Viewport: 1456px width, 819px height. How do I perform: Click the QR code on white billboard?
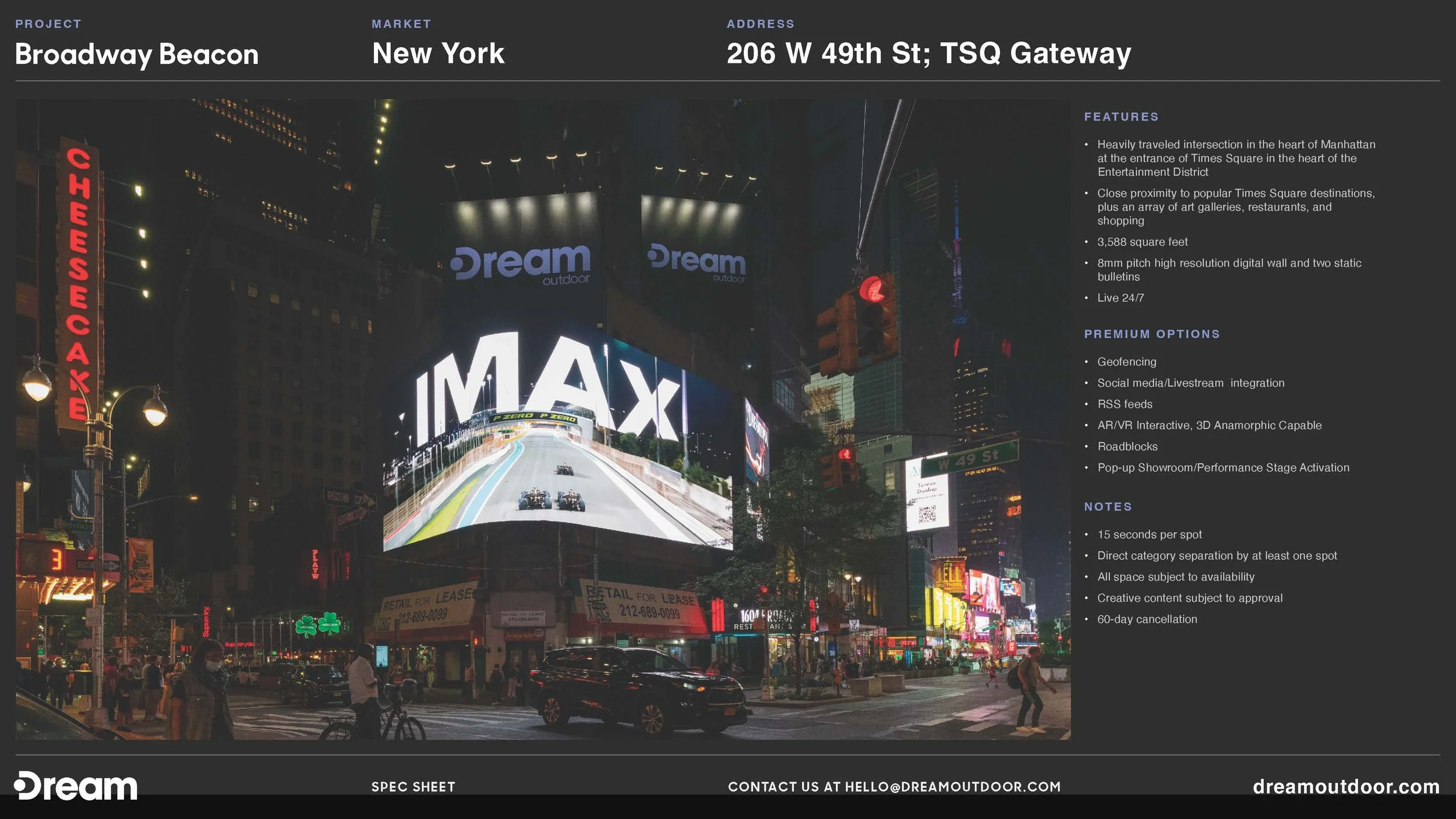click(926, 514)
